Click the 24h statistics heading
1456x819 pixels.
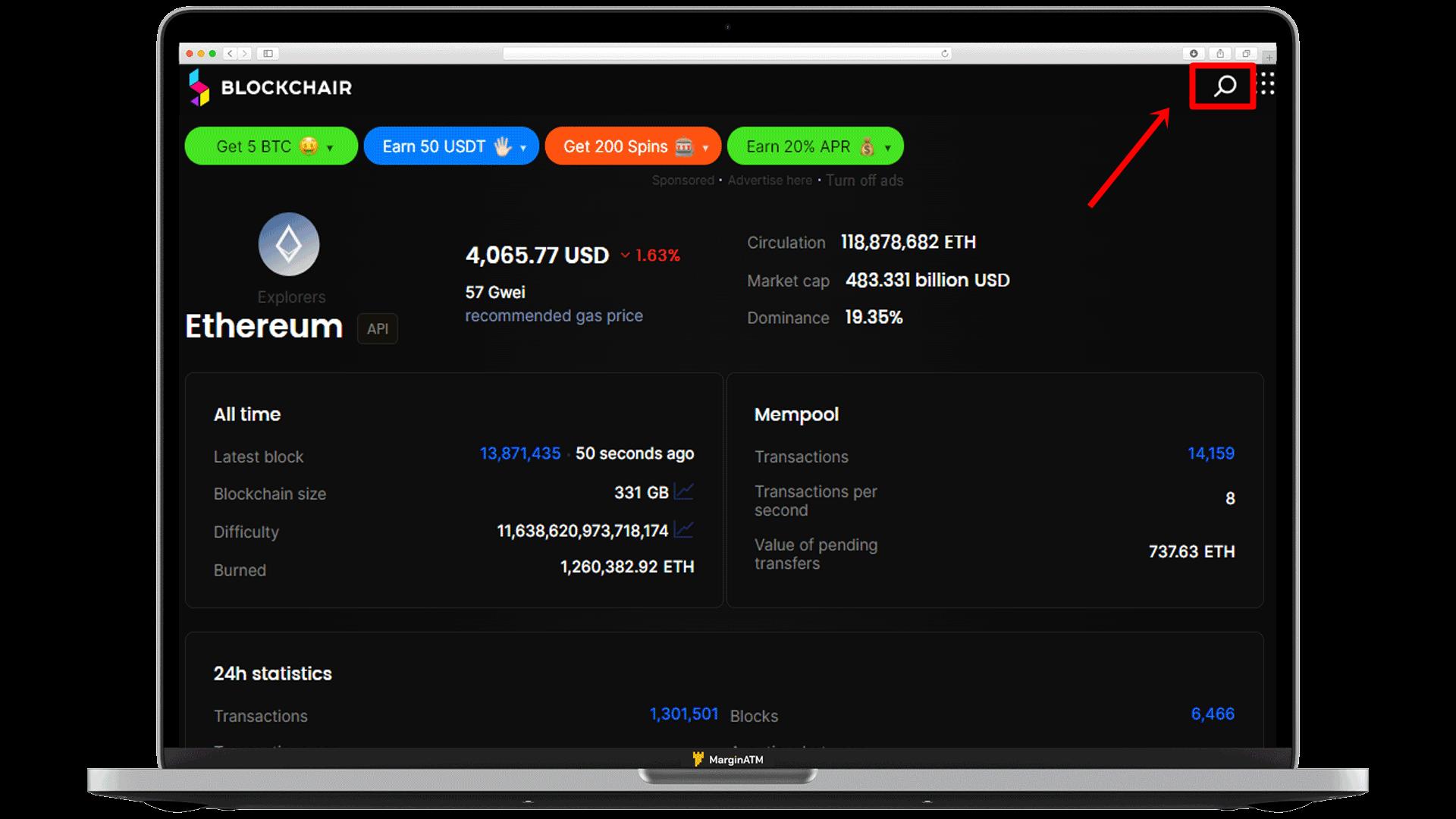tap(273, 673)
